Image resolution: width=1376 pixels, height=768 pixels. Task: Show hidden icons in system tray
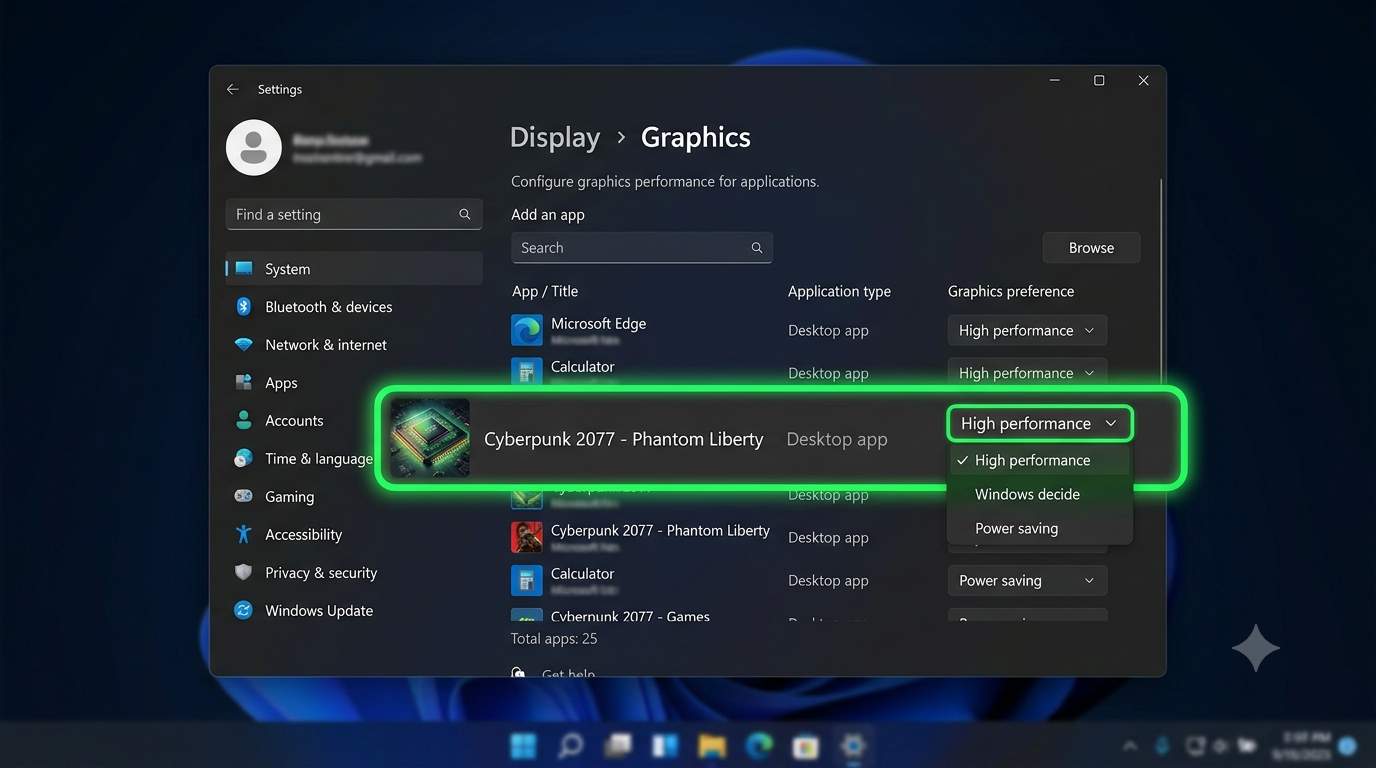click(x=1130, y=746)
